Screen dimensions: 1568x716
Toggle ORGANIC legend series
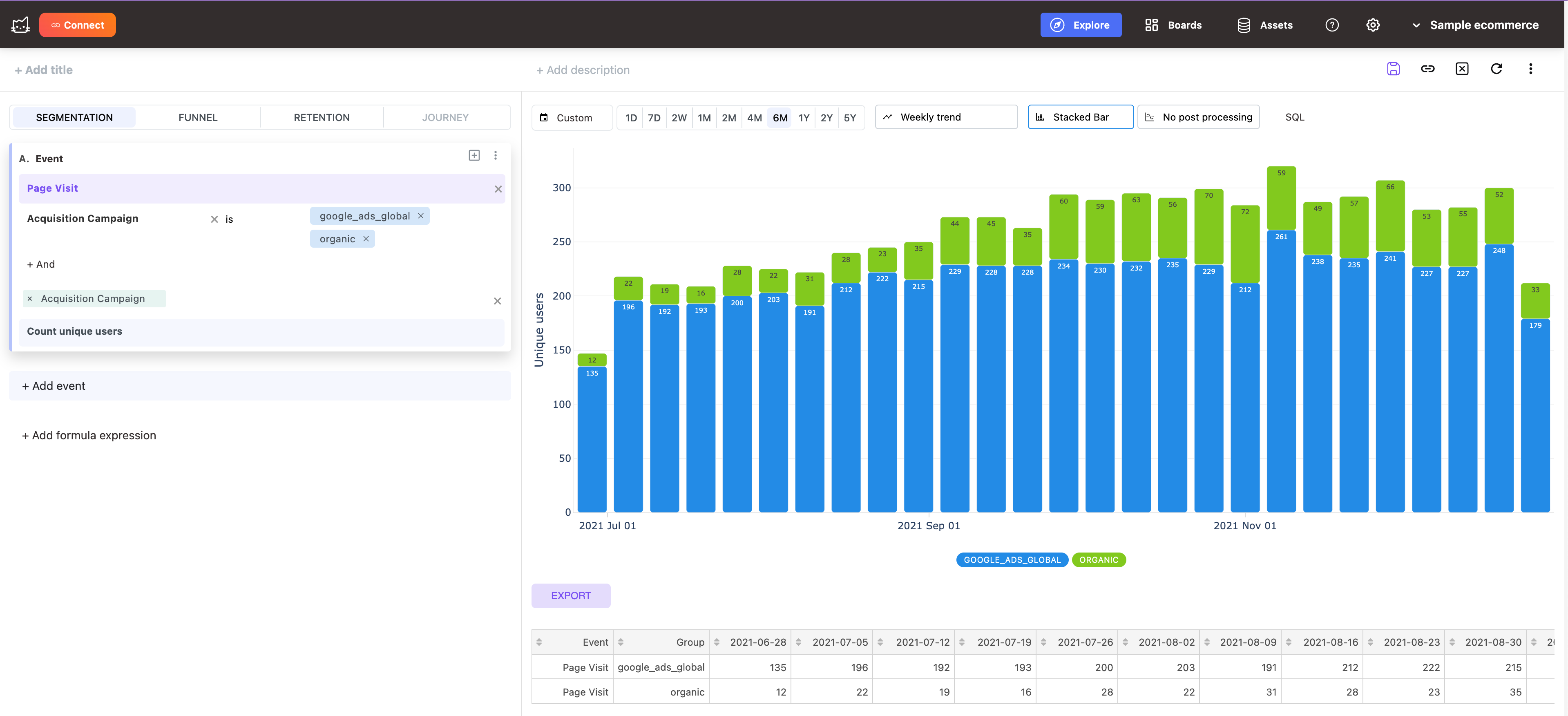(1098, 559)
